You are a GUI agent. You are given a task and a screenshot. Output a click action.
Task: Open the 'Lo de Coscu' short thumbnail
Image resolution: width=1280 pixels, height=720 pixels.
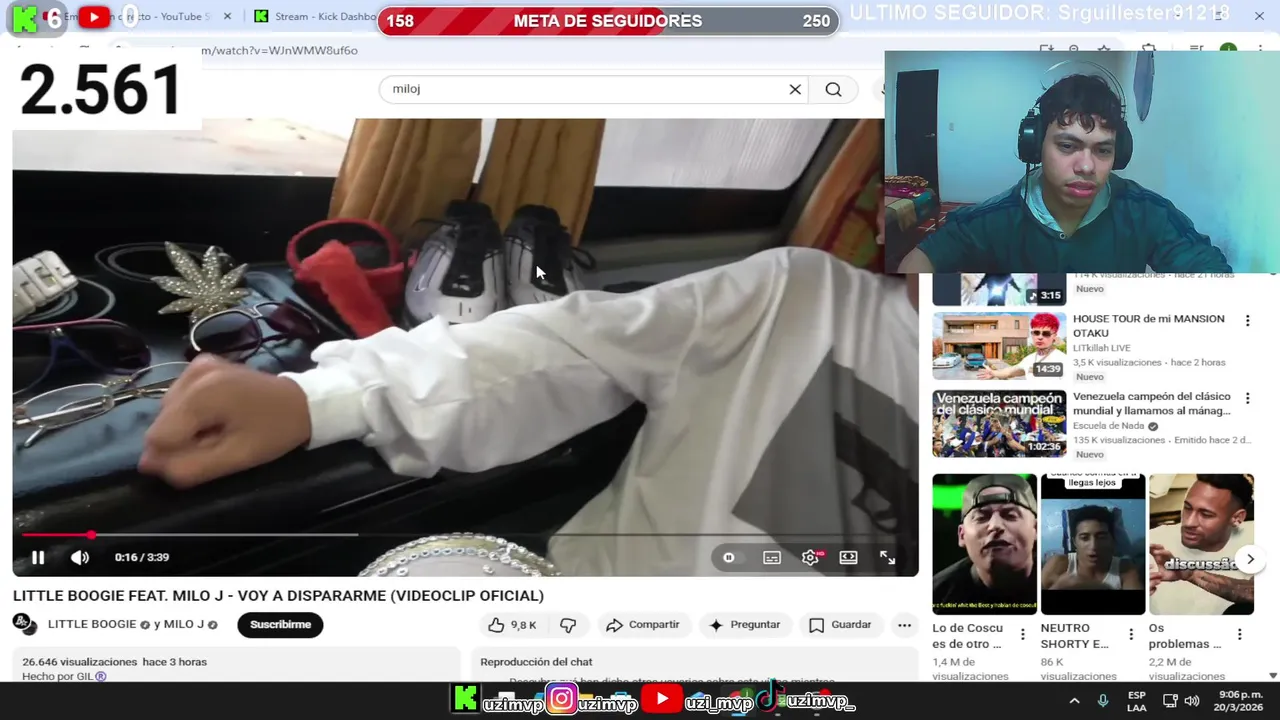click(985, 544)
